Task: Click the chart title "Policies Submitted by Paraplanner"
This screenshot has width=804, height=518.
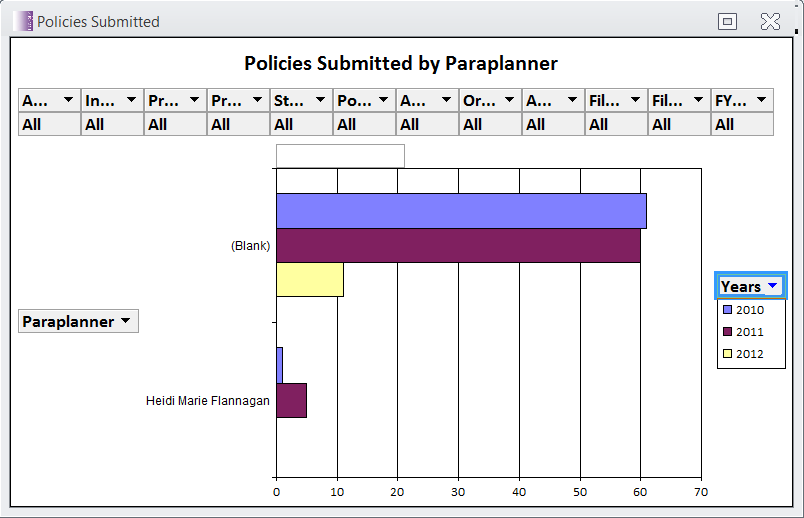Action: click(401, 63)
